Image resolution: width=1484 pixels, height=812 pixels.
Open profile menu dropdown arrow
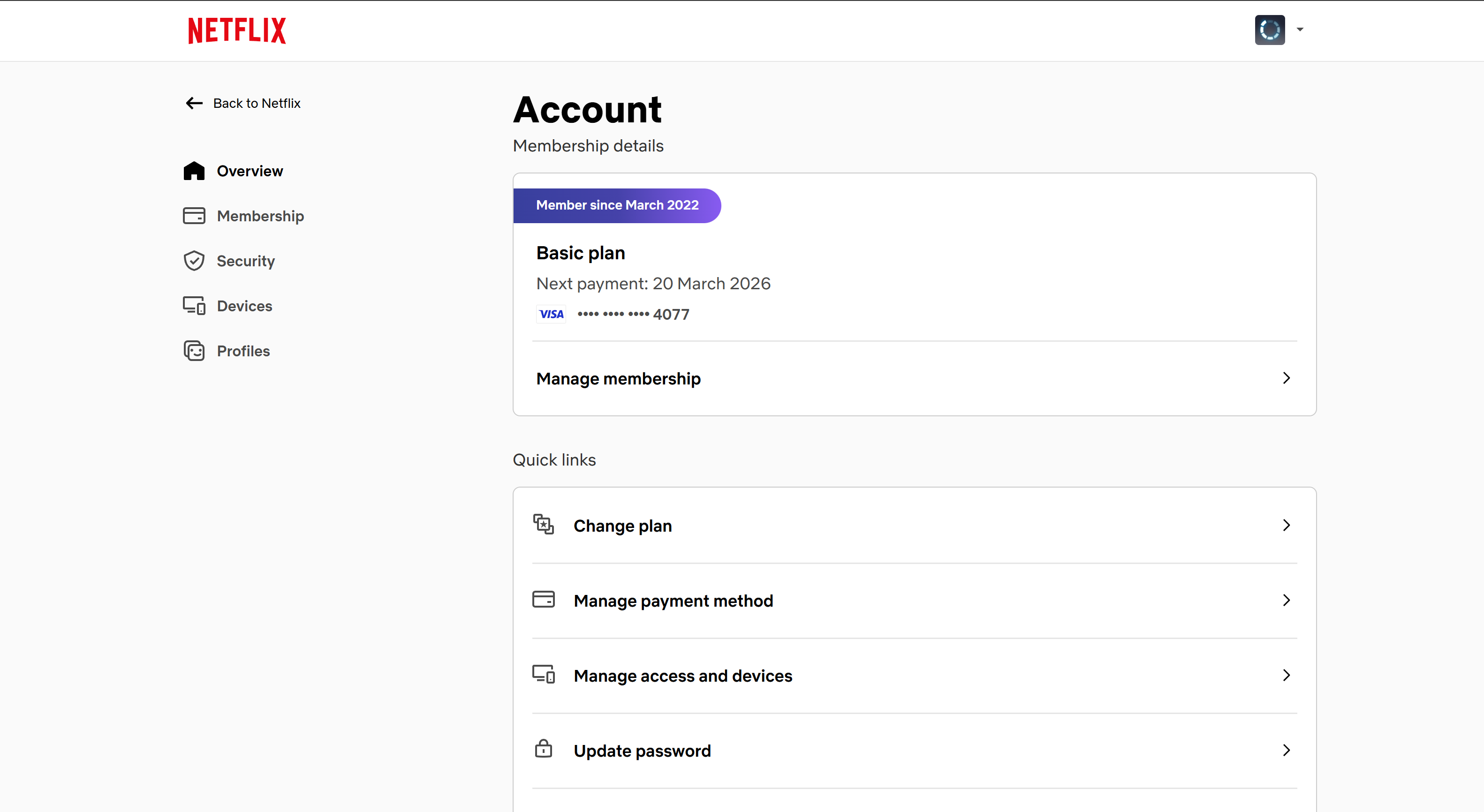(x=1300, y=30)
